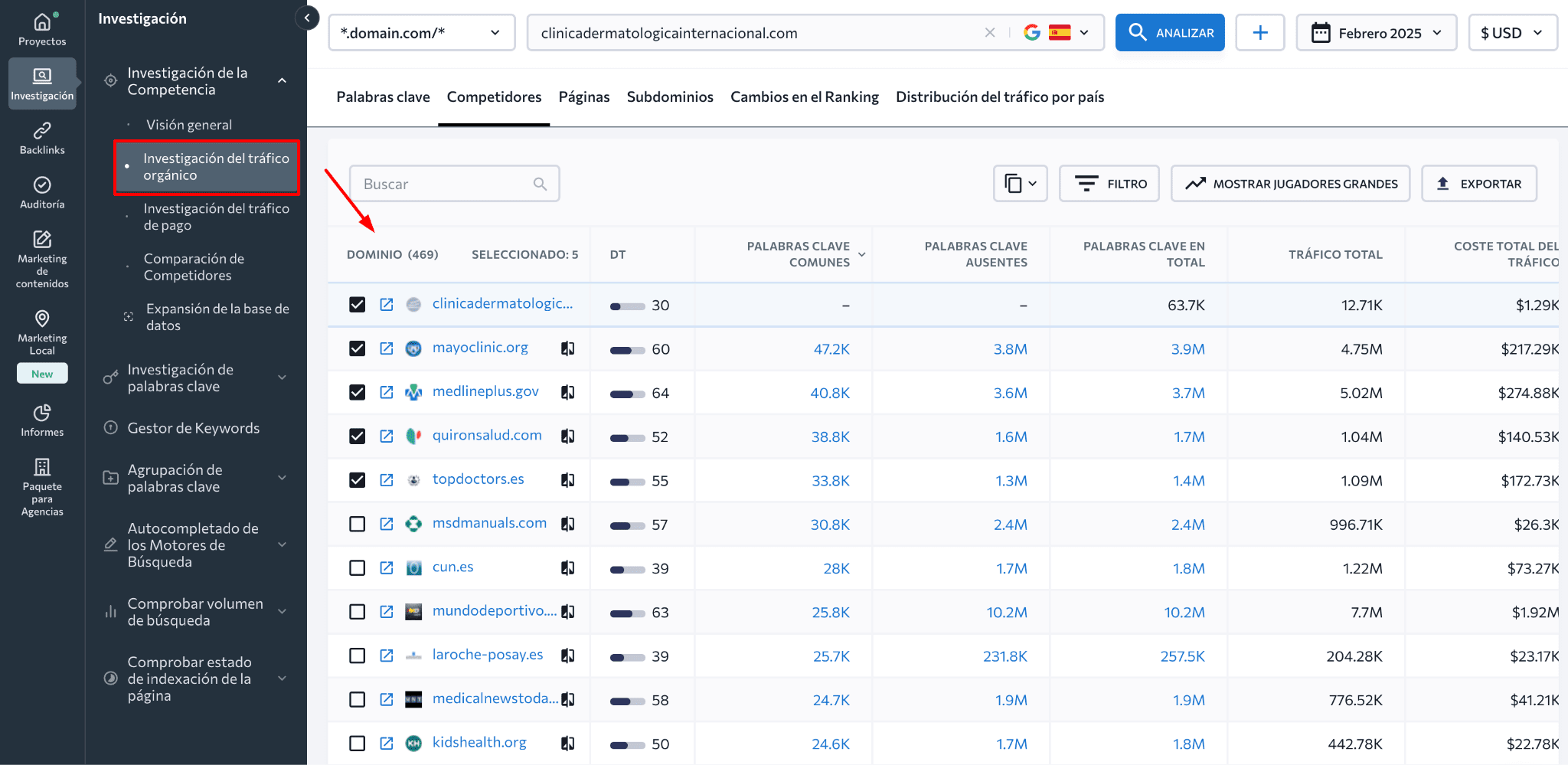Viewport: 1568px width, 765px height.
Task: Clear the domain input with X
Action: [x=990, y=33]
